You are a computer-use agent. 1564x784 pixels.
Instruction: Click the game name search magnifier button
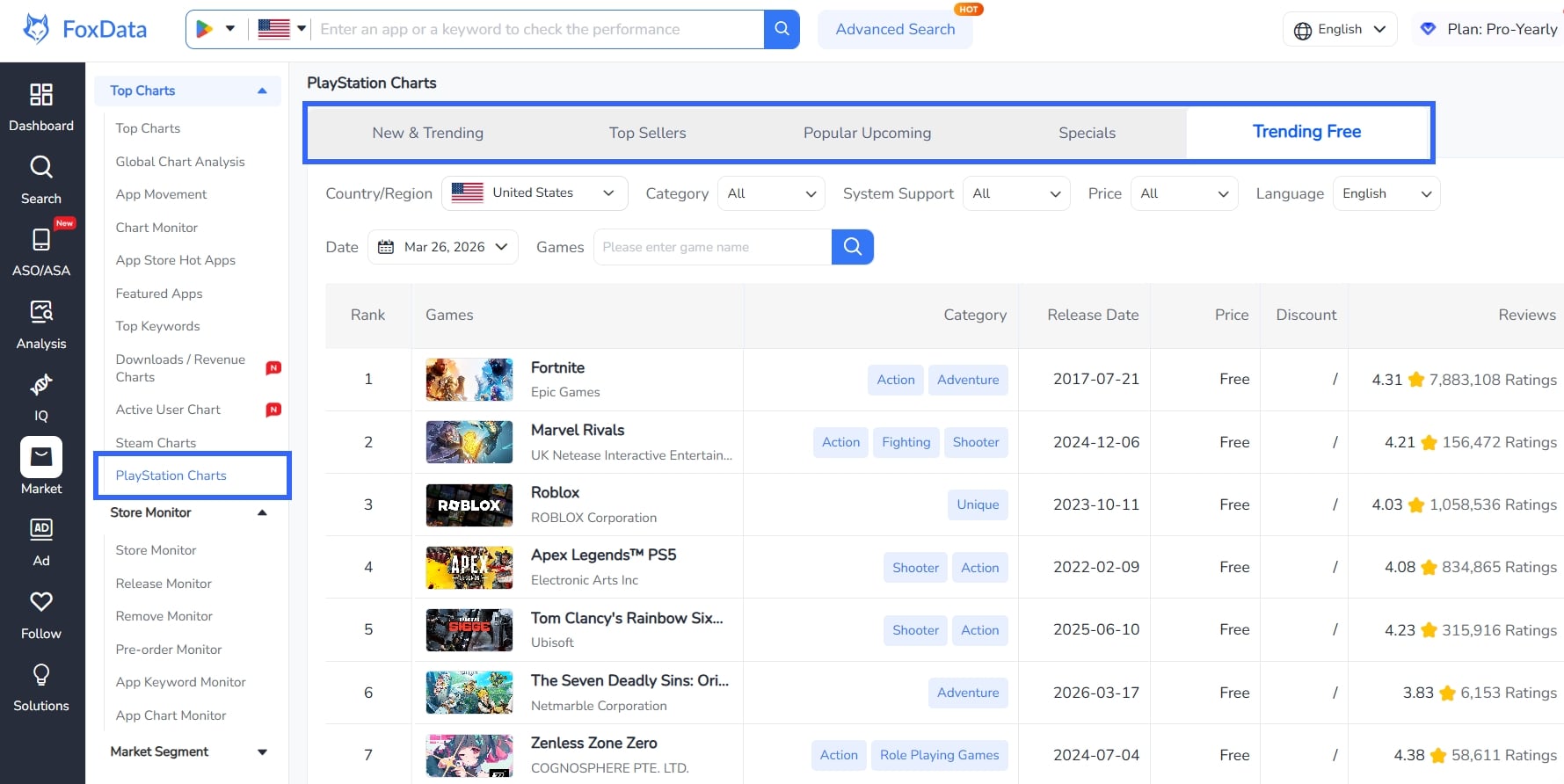pyautogui.click(x=853, y=247)
